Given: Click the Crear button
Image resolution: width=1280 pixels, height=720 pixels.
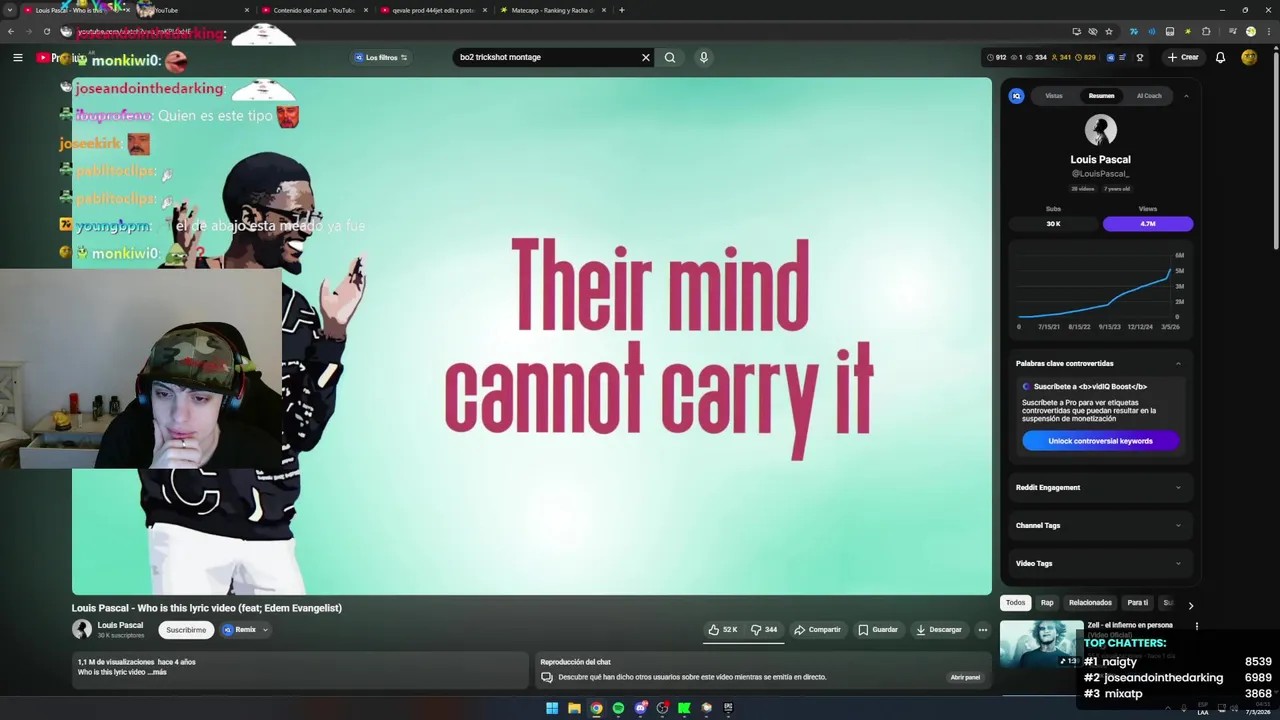Looking at the screenshot, I should coord(1182,57).
